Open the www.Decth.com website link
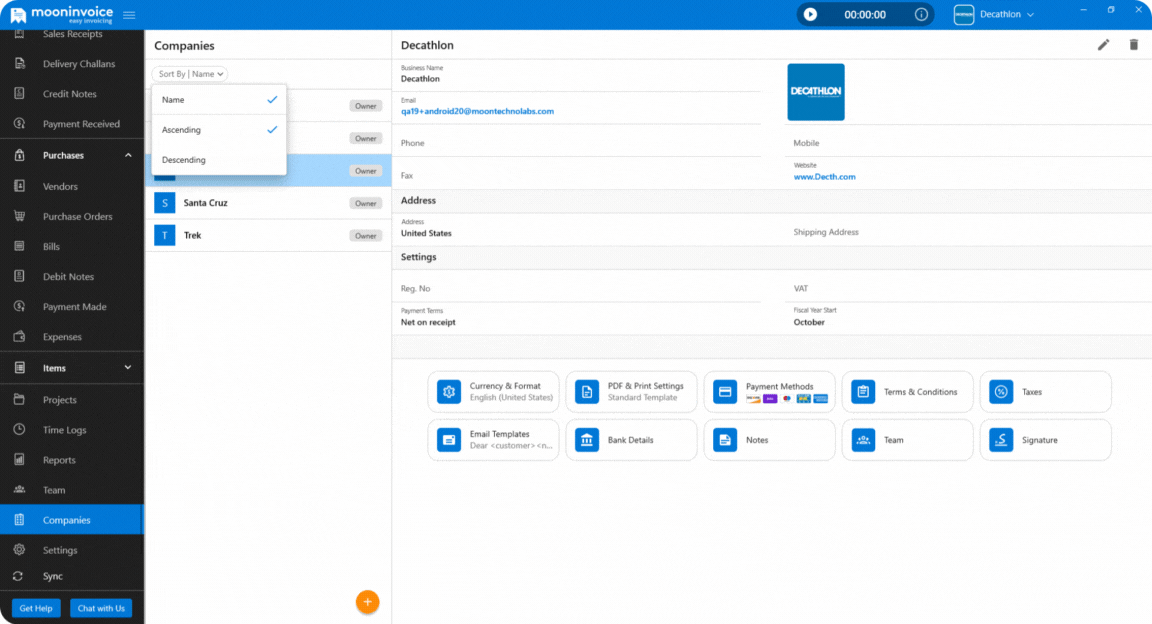1152x624 pixels. pyautogui.click(x=824, y=177)
